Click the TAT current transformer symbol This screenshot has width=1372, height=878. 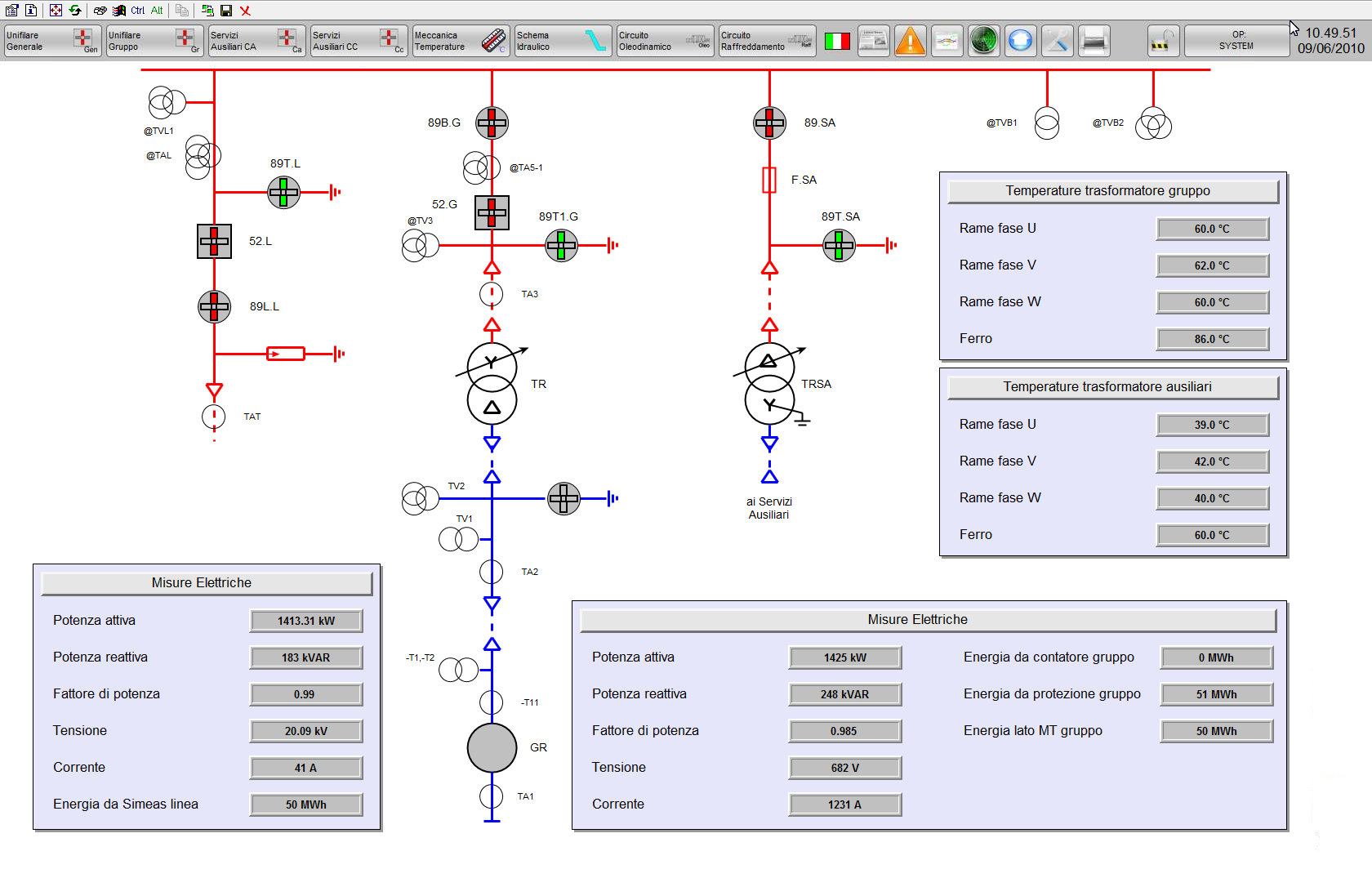pyautogui.click(x=214, y=417)
